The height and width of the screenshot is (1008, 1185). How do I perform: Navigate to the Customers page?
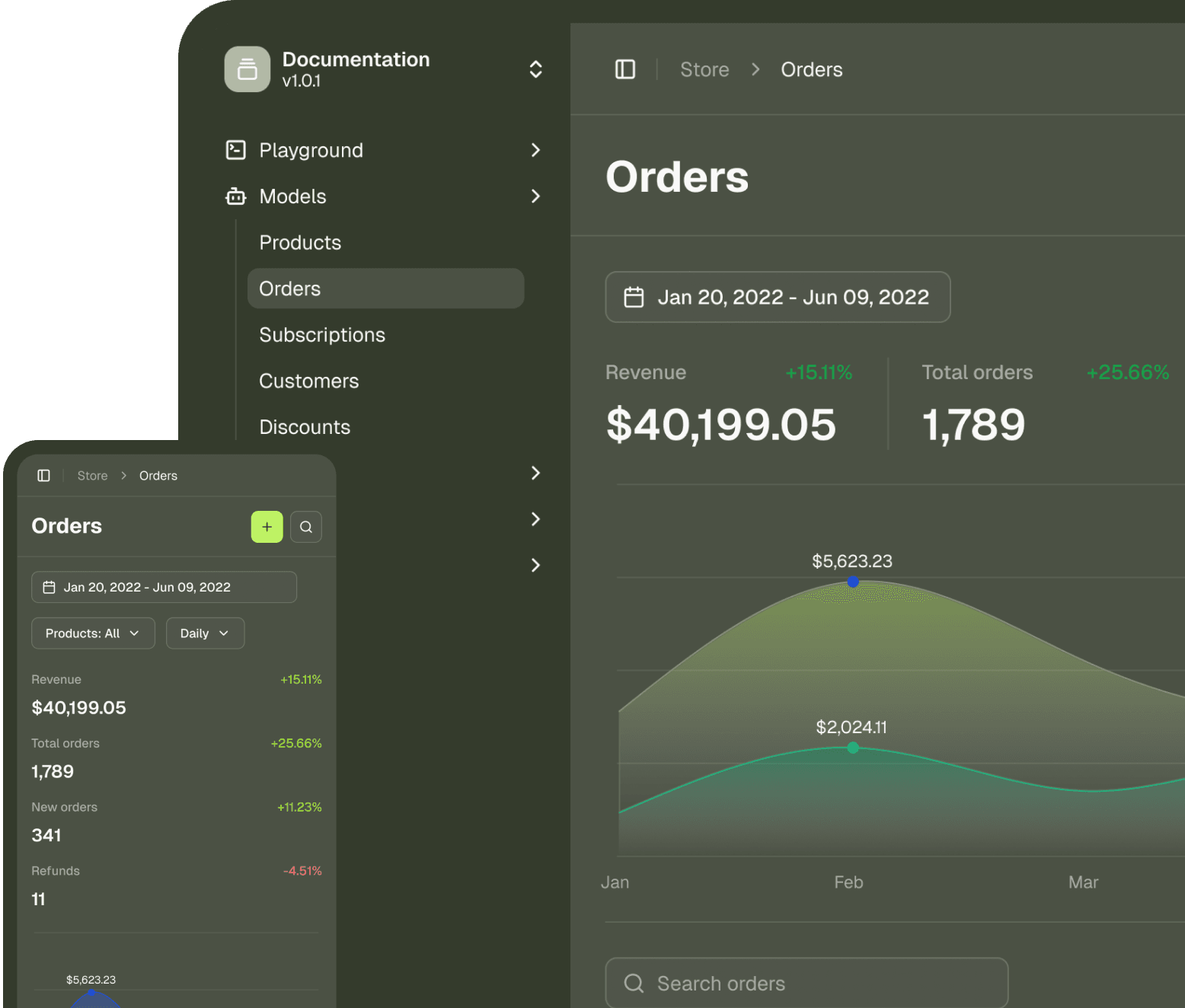click(308, 381)
